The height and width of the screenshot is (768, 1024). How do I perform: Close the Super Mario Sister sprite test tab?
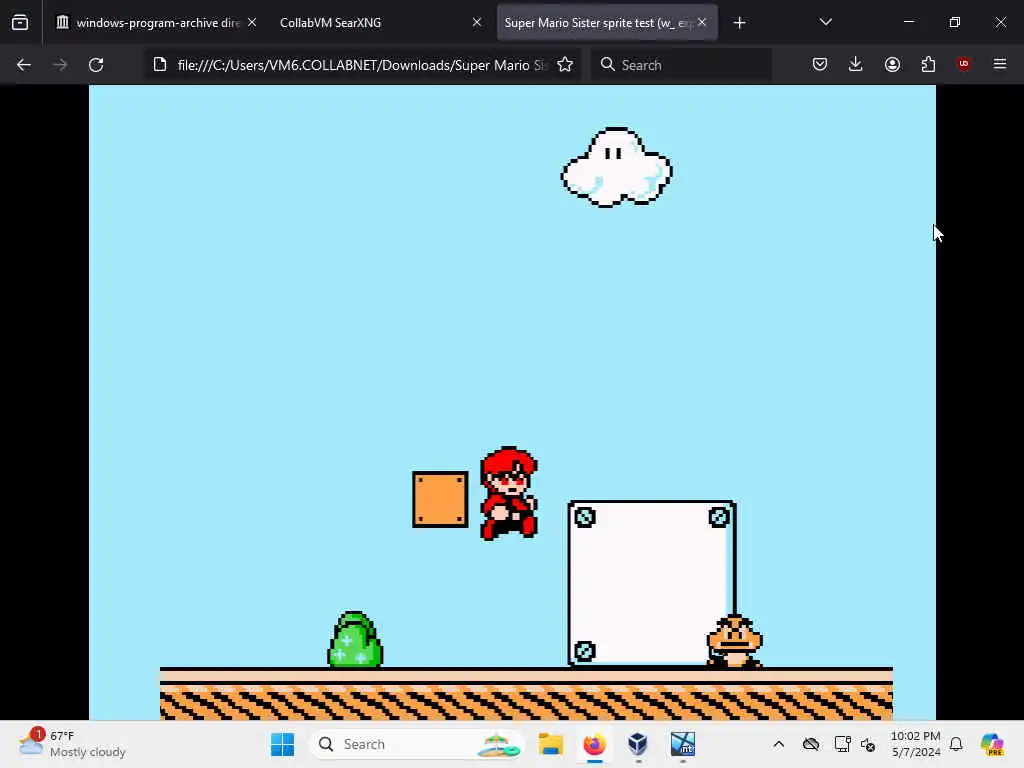click(x=702, y=22)
